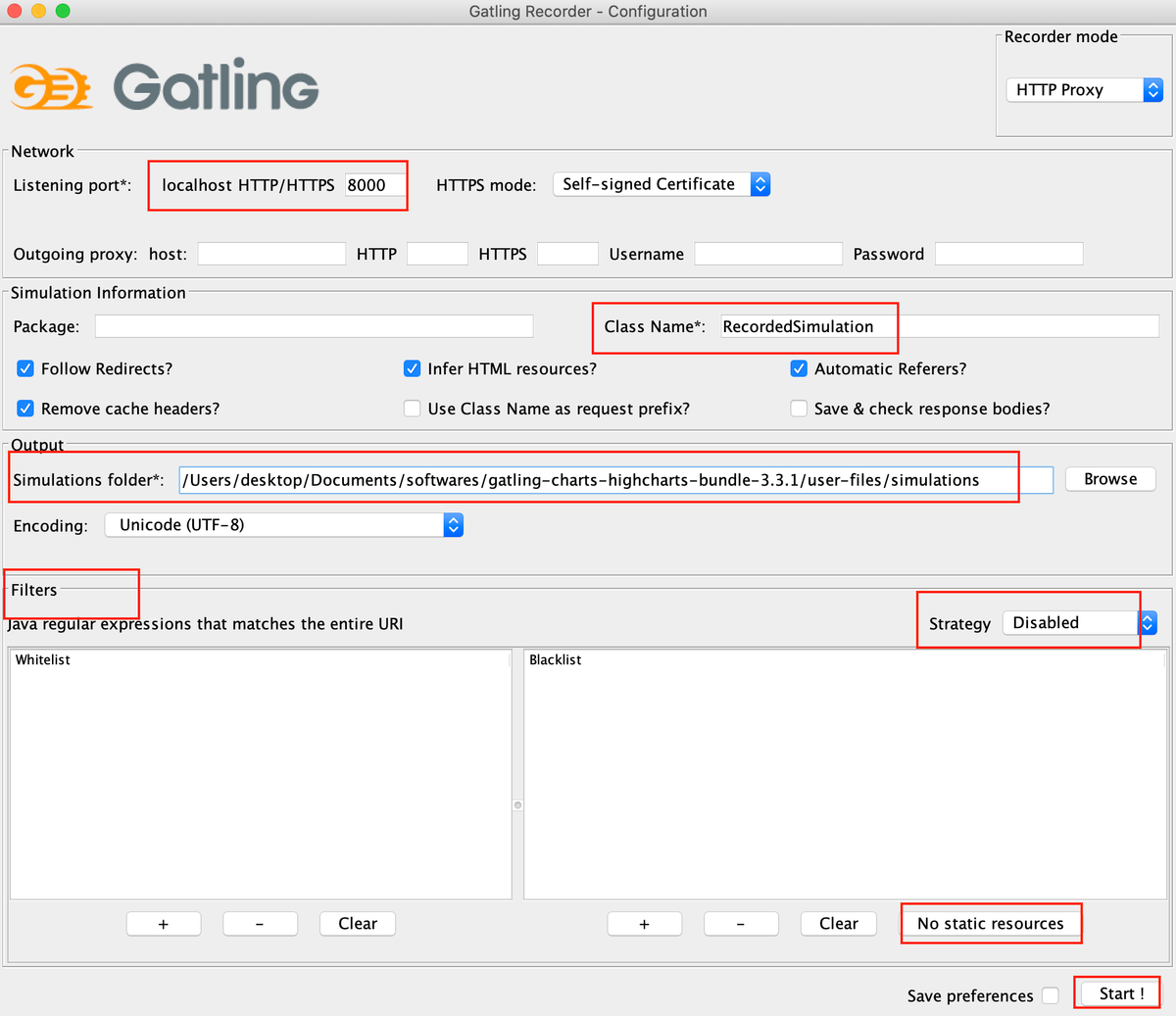Screen dimensions: 1176x1016
Task: Click the Simulations folder path field
Action: pos(616,480)
